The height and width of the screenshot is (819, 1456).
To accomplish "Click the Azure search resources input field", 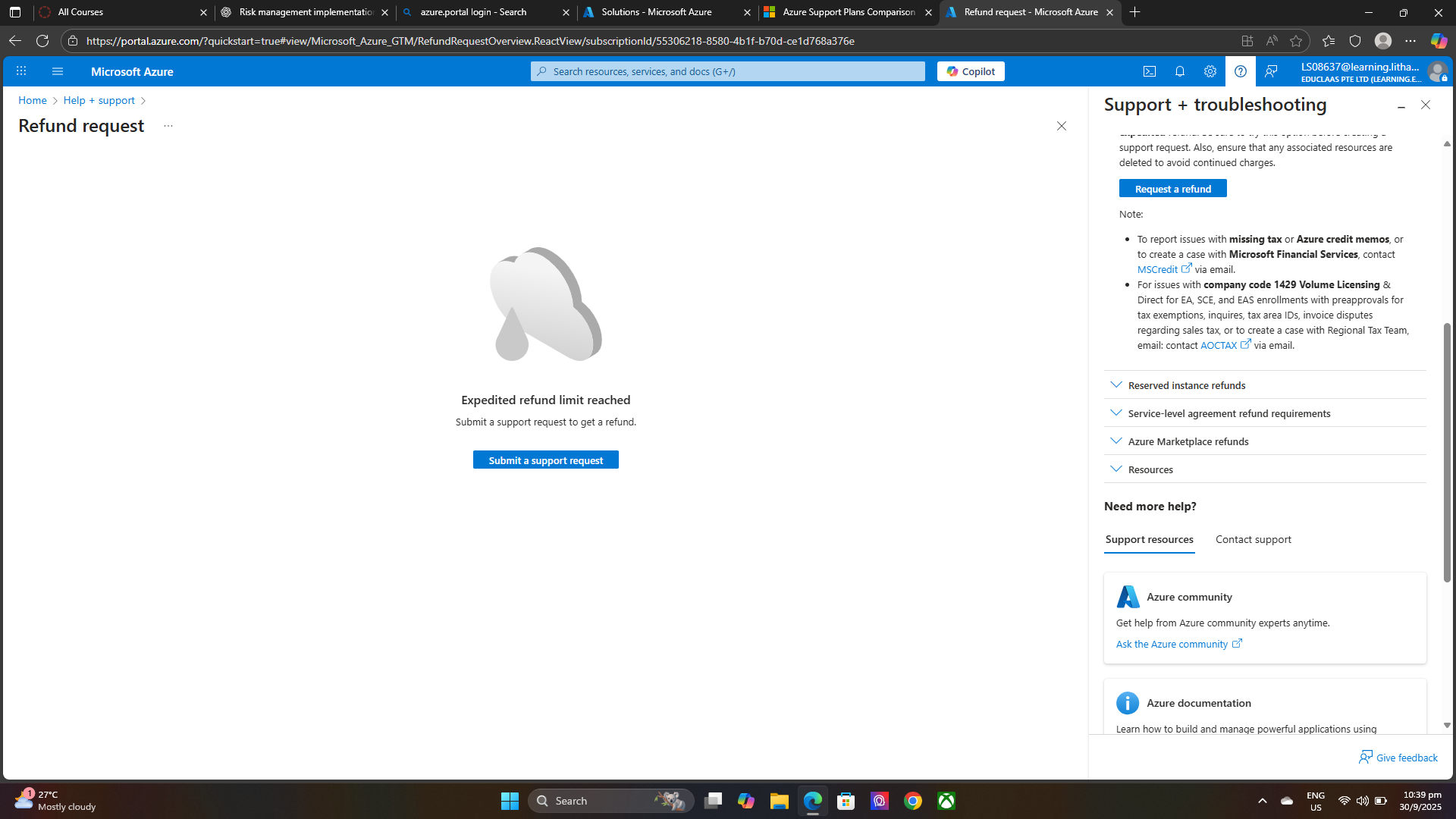I will [728, 71].
